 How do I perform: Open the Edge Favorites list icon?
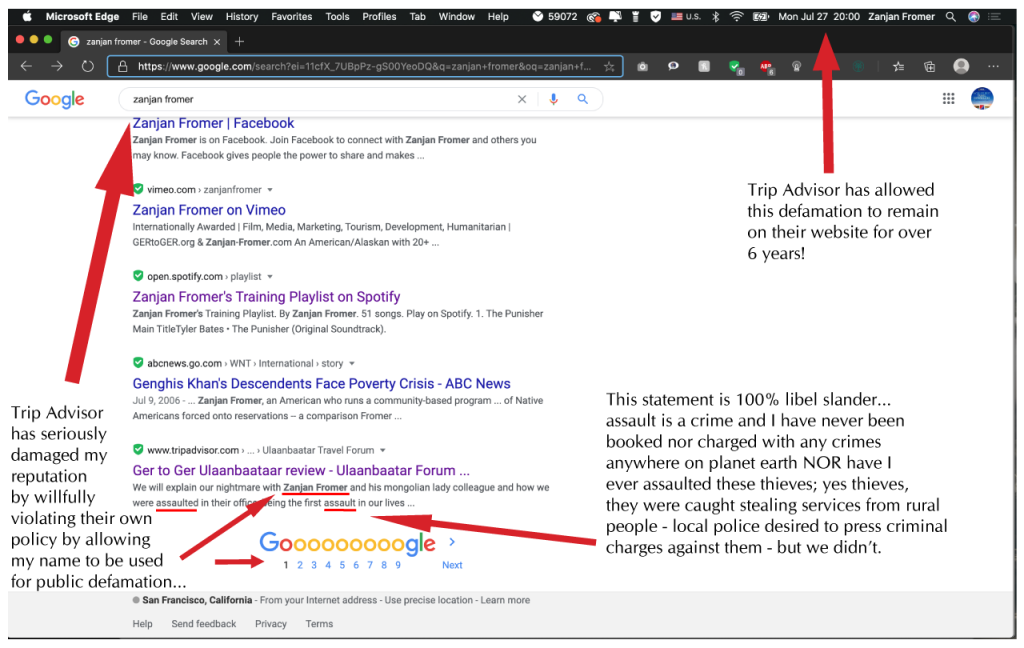899,66
